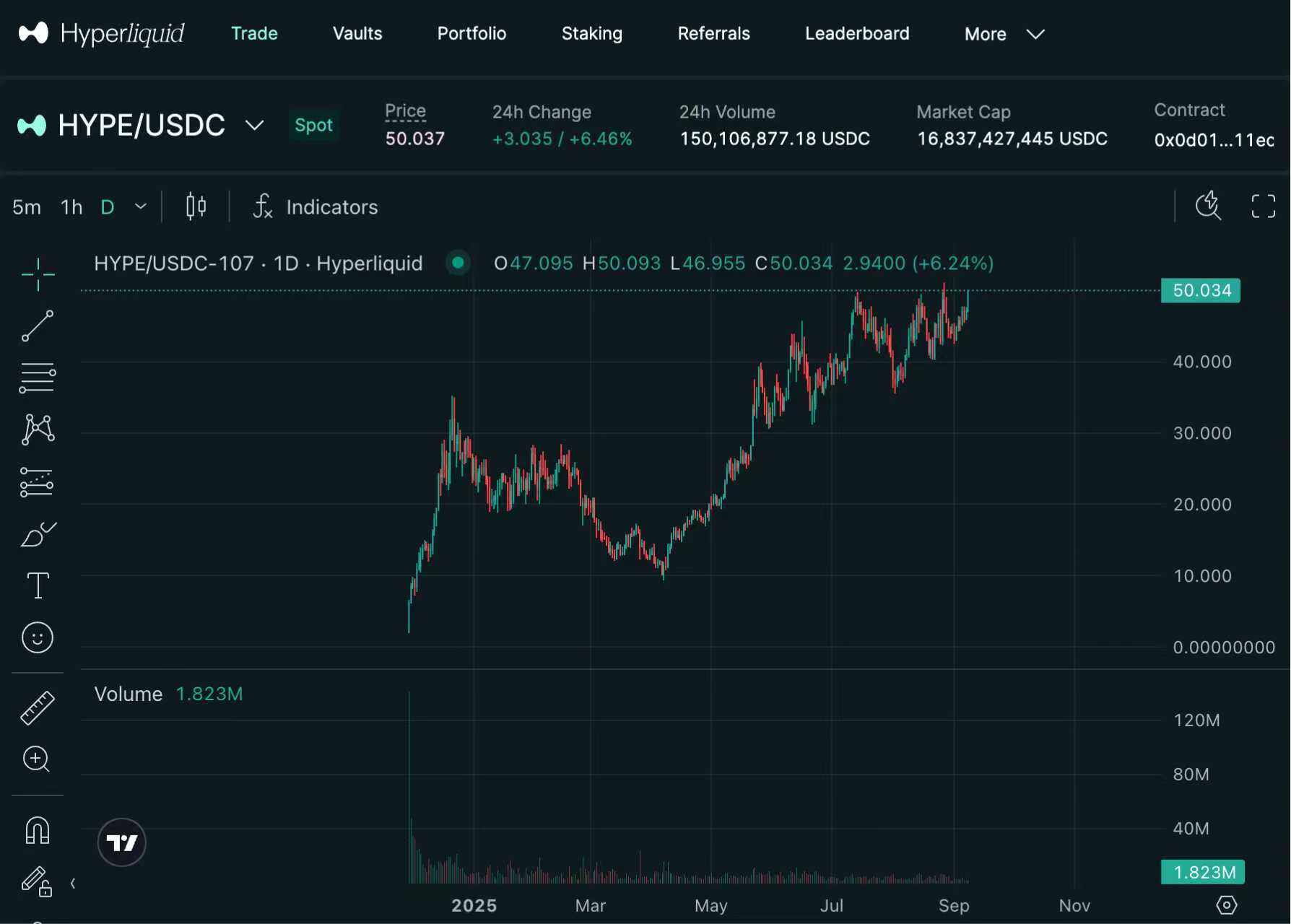
Task: Click the HYPE token icon beside pair name
Action: click(x=32, y=126)
